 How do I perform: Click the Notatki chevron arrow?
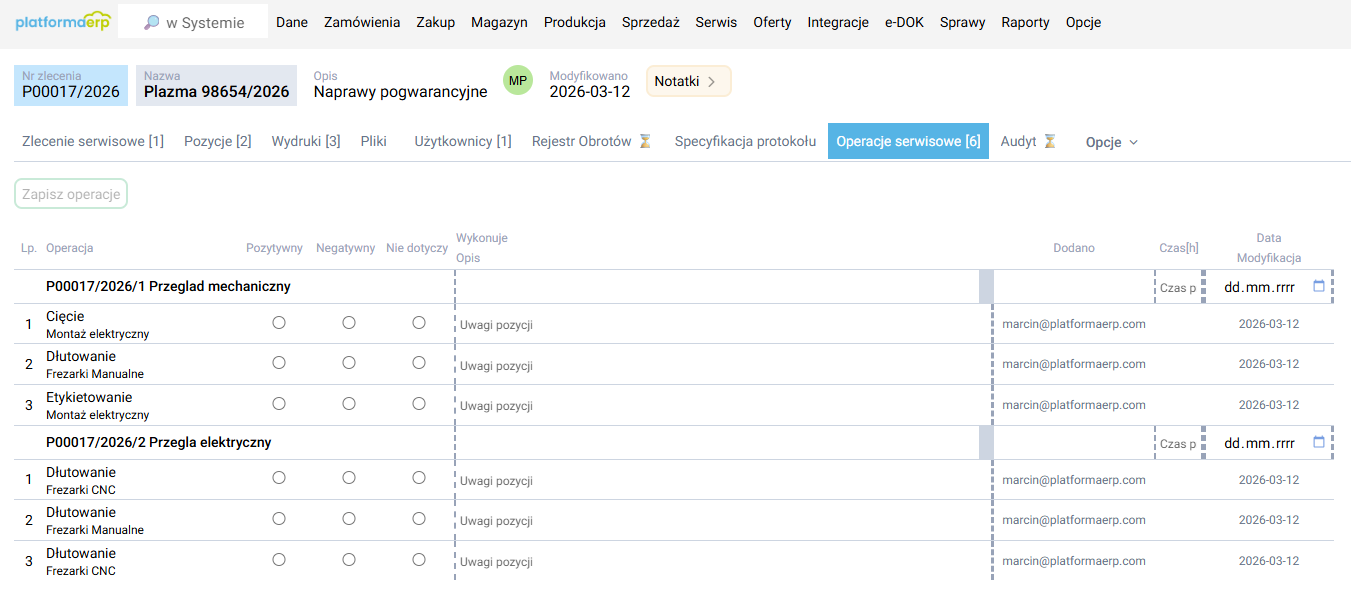point(712,82)
